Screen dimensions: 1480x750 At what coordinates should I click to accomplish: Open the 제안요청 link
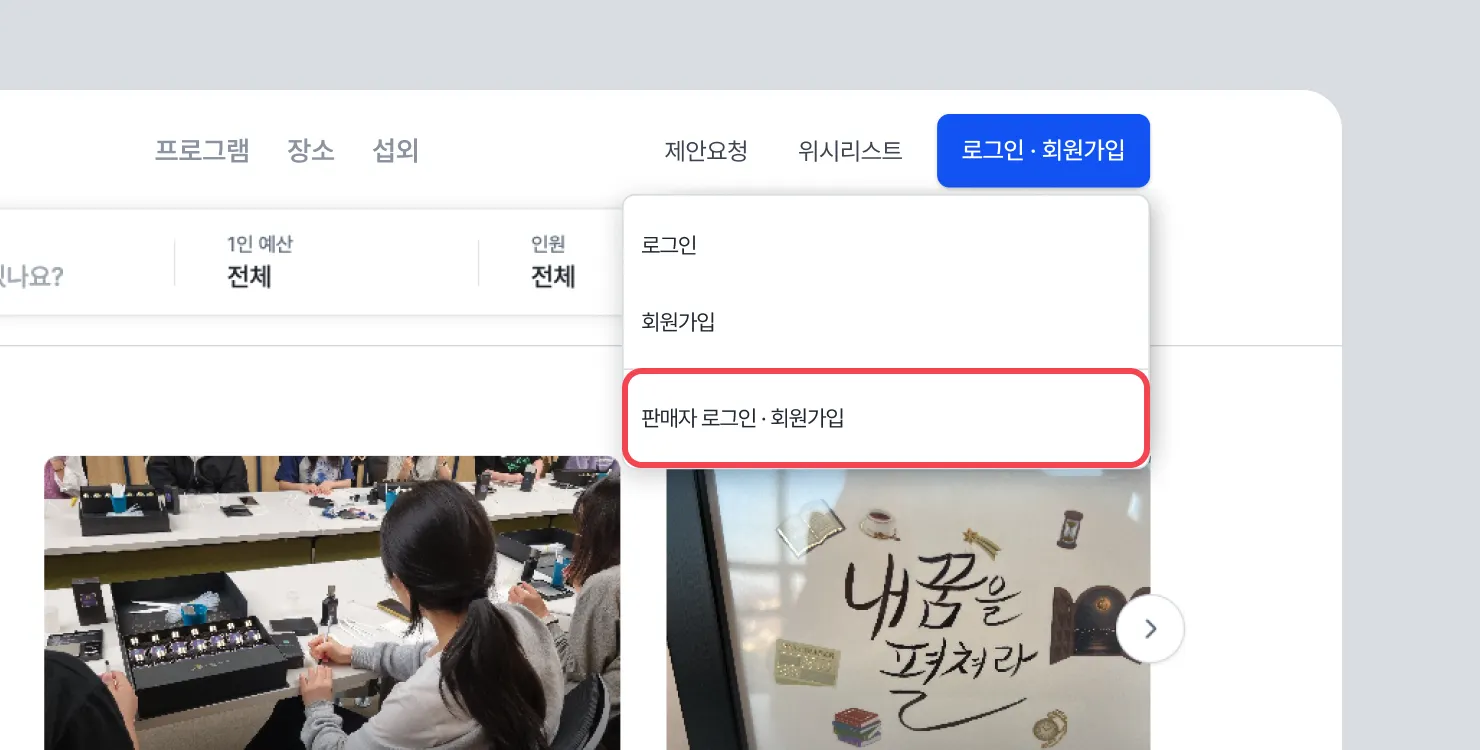706,151
